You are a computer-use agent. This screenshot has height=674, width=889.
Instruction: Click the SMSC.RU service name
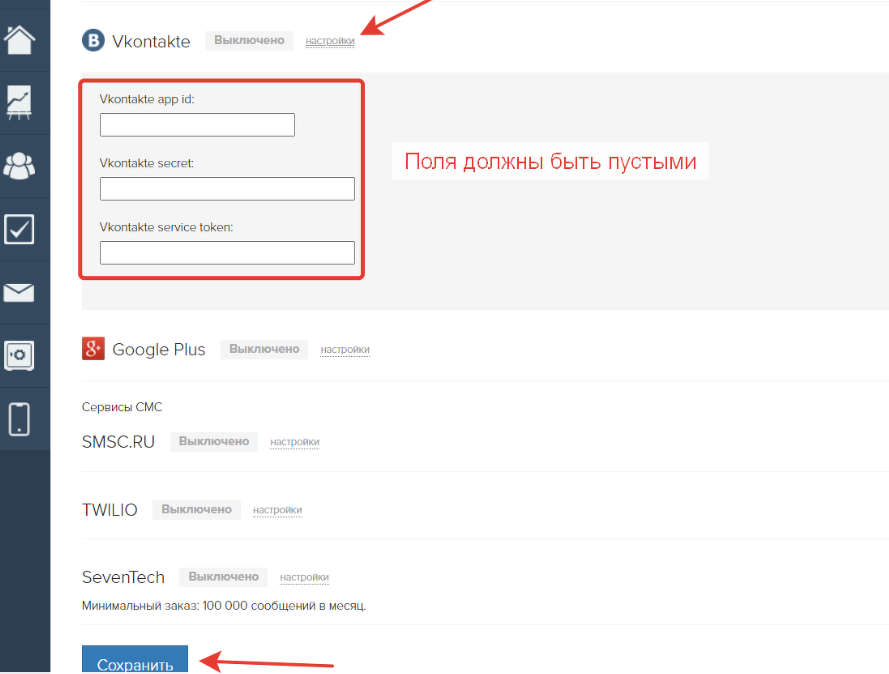point(118,442)
